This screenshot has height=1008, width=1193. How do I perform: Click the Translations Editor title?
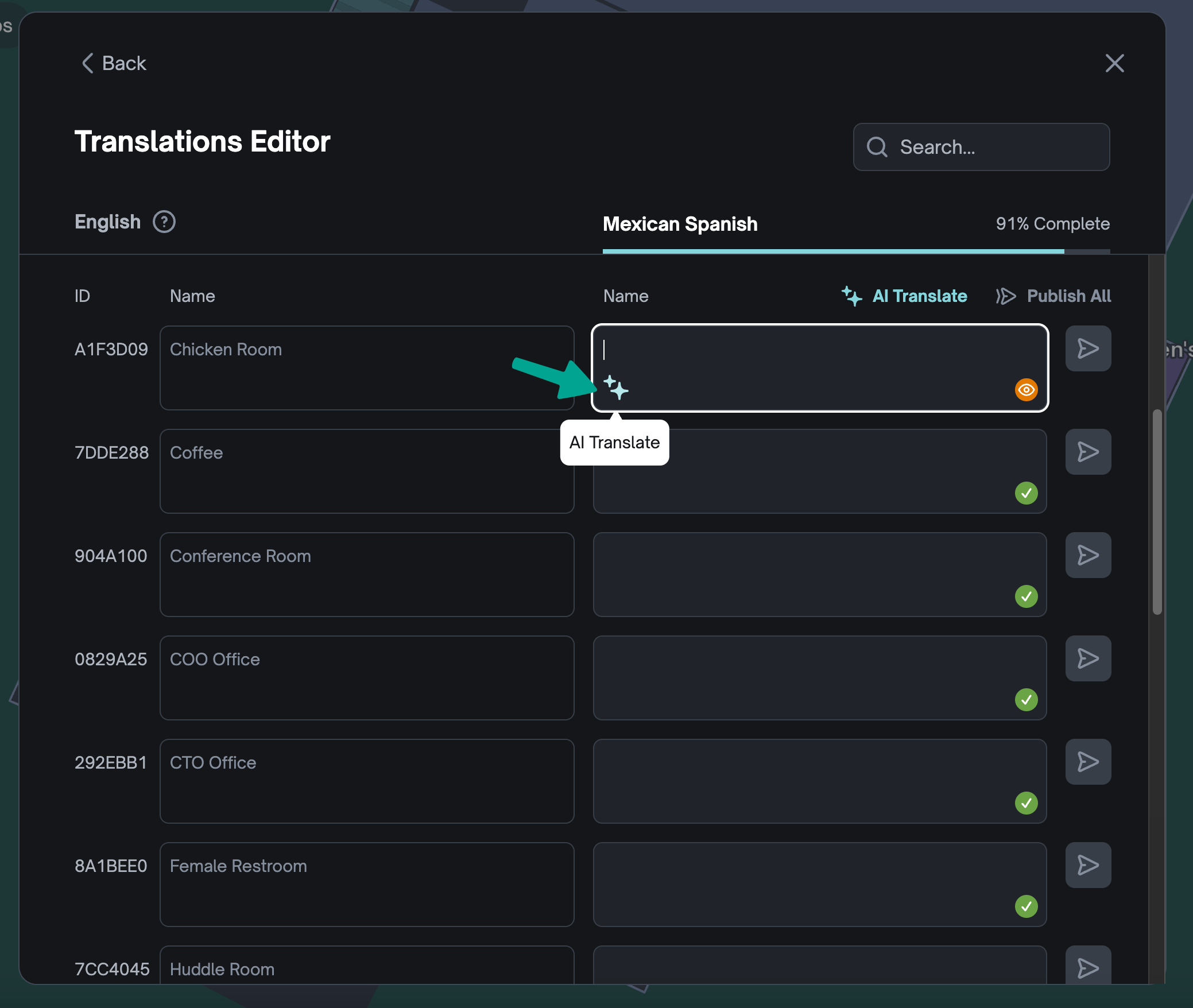tap(203, 141)
